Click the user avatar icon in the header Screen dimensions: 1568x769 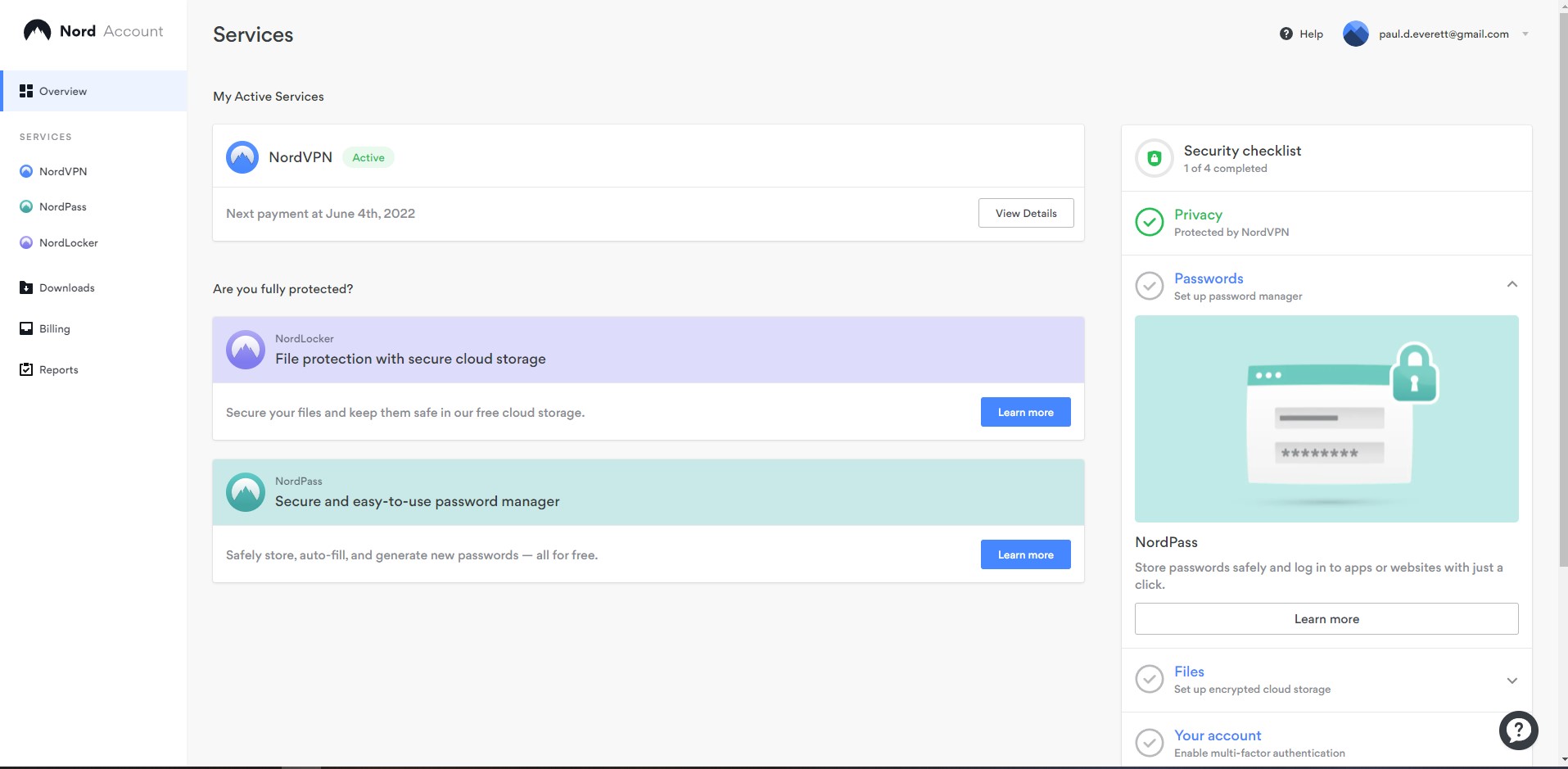click(x=1356, y=34)
